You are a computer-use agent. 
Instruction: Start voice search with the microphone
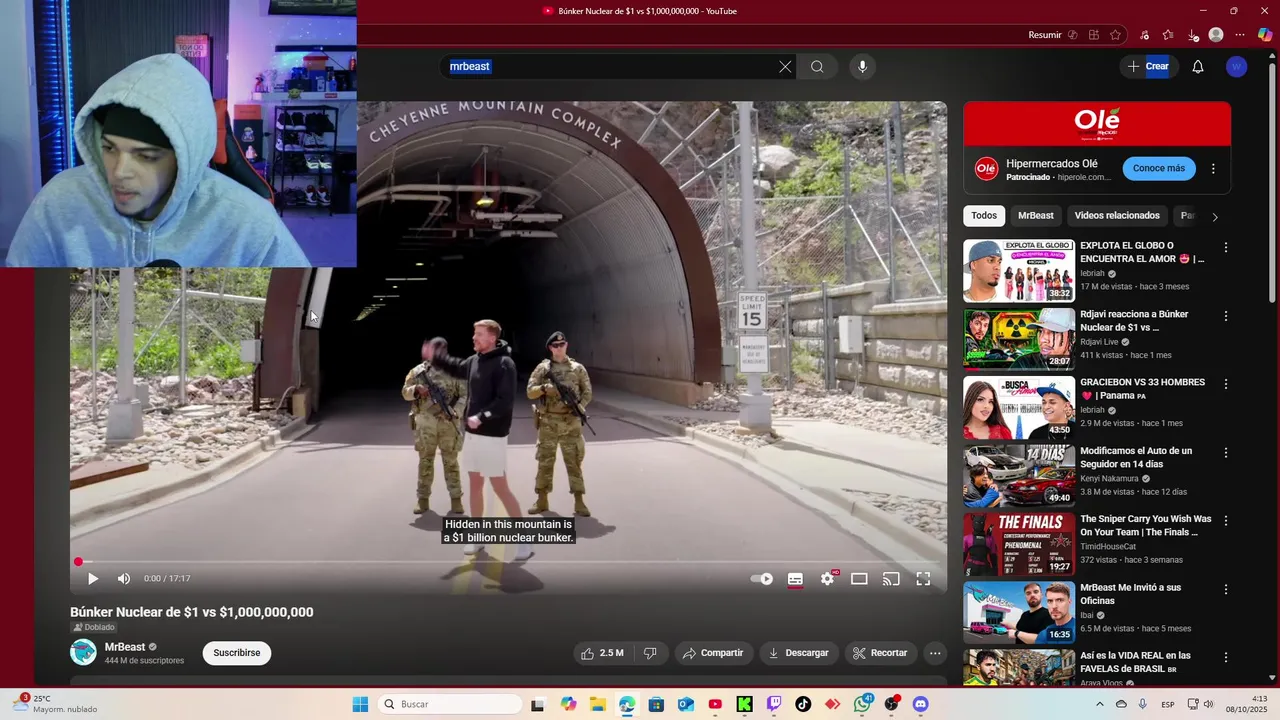(862, 67)
